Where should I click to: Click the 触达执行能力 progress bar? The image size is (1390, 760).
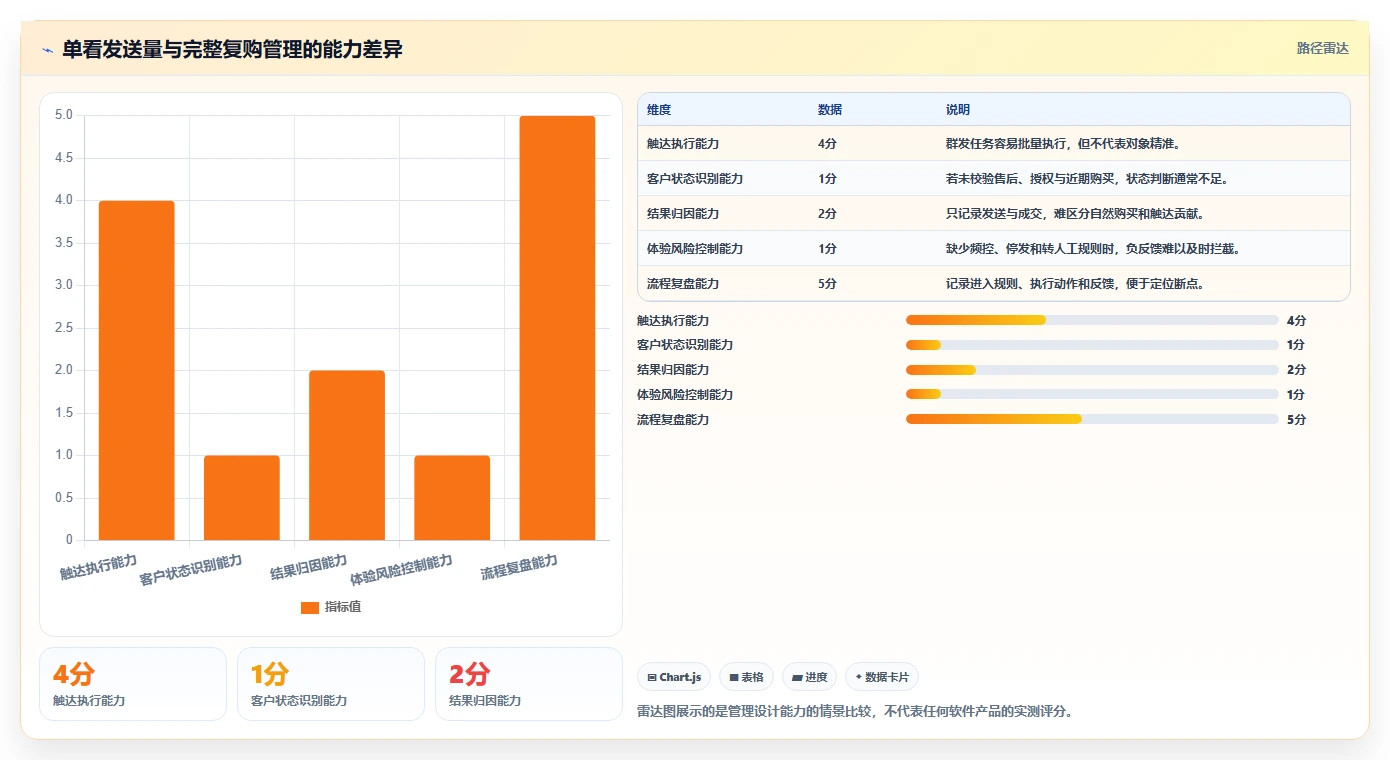pos(1092,320)
